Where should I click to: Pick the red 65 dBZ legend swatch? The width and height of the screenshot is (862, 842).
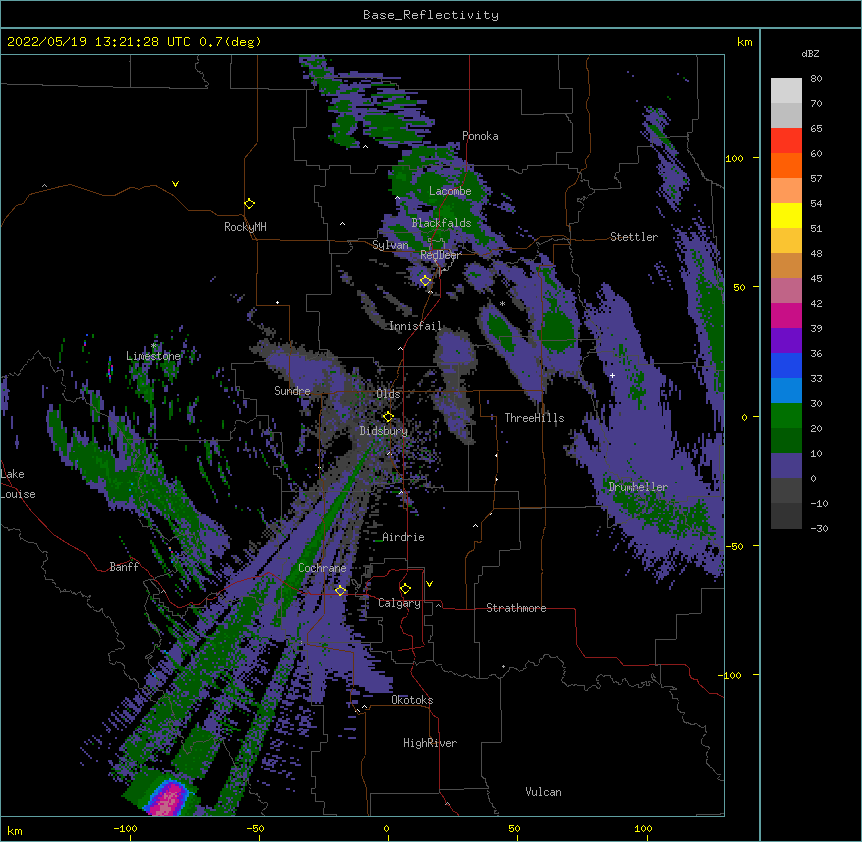click(786, 140)
